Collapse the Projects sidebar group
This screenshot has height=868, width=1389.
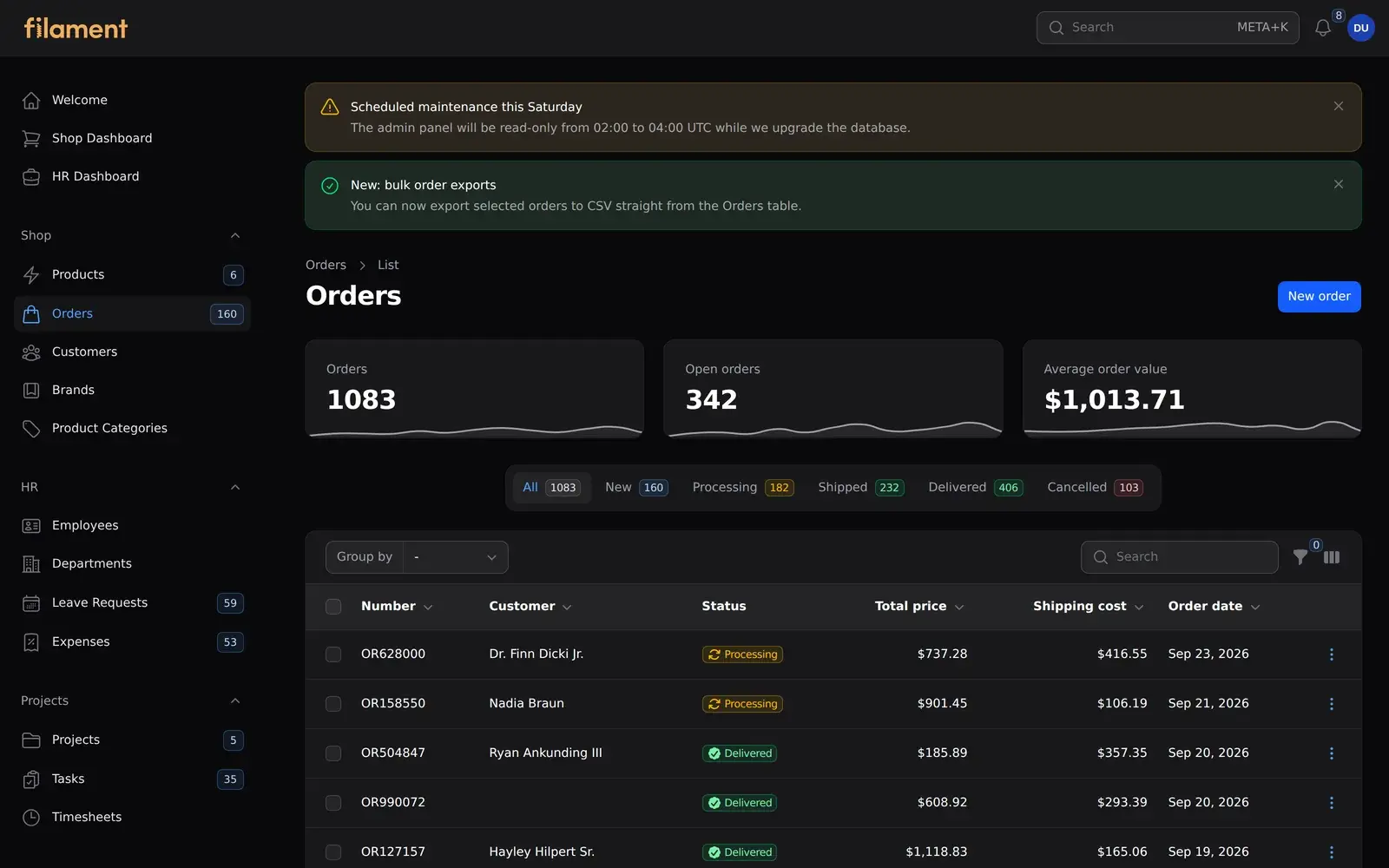[235, 700]
